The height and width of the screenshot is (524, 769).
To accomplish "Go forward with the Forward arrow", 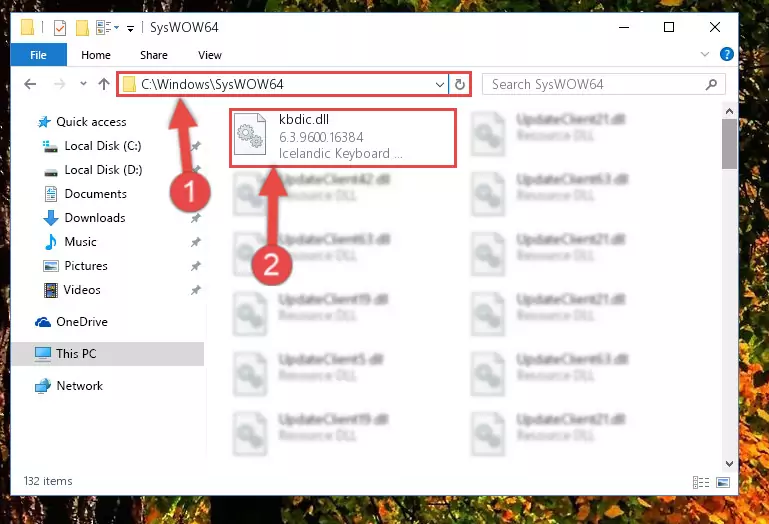I will [59, 84].
